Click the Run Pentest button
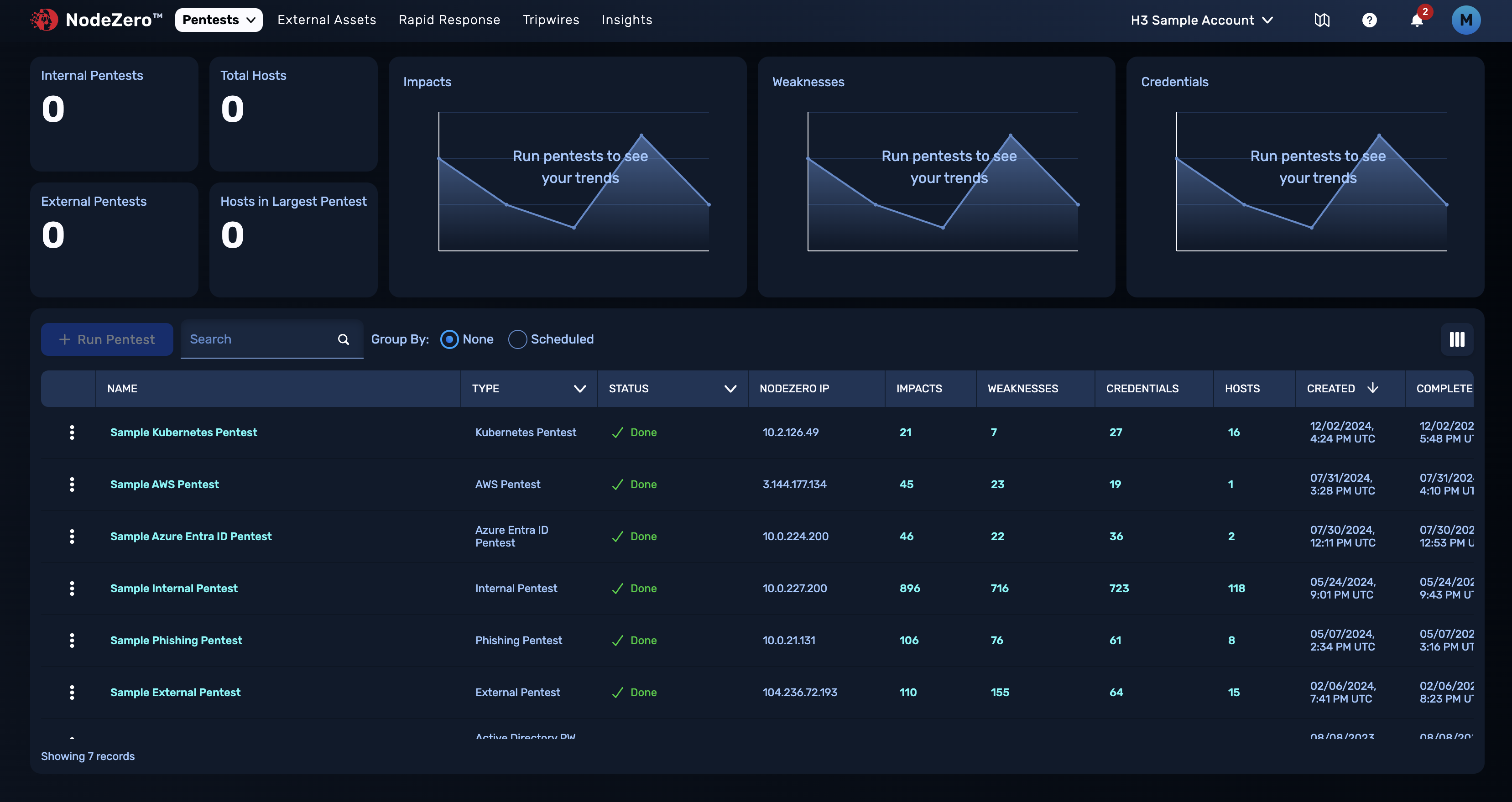The width and height of the screenshot is (1512, 802). click(x=107, y=339)
